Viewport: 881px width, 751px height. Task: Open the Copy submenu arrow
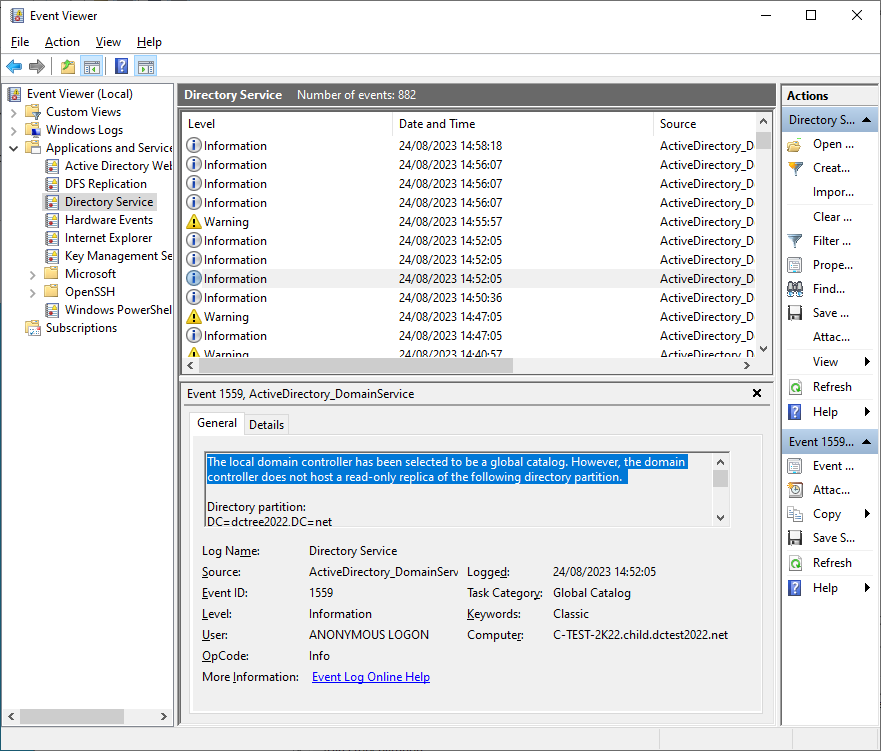point(867,513)
